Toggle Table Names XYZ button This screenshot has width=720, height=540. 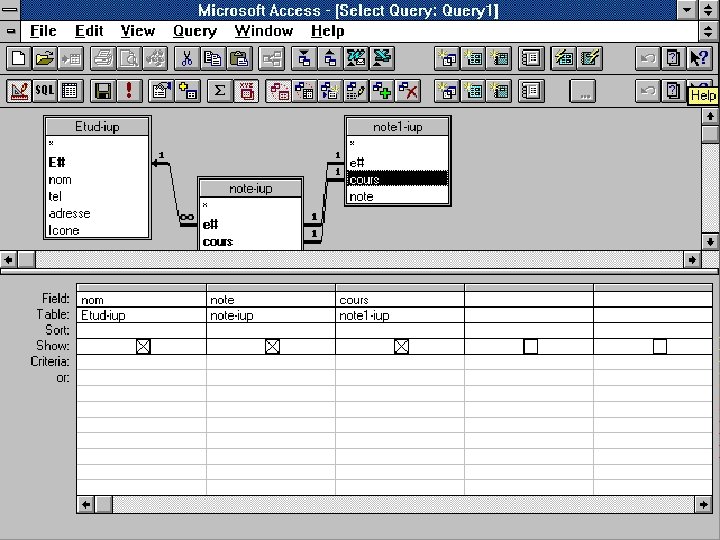[x=246, y=90]
